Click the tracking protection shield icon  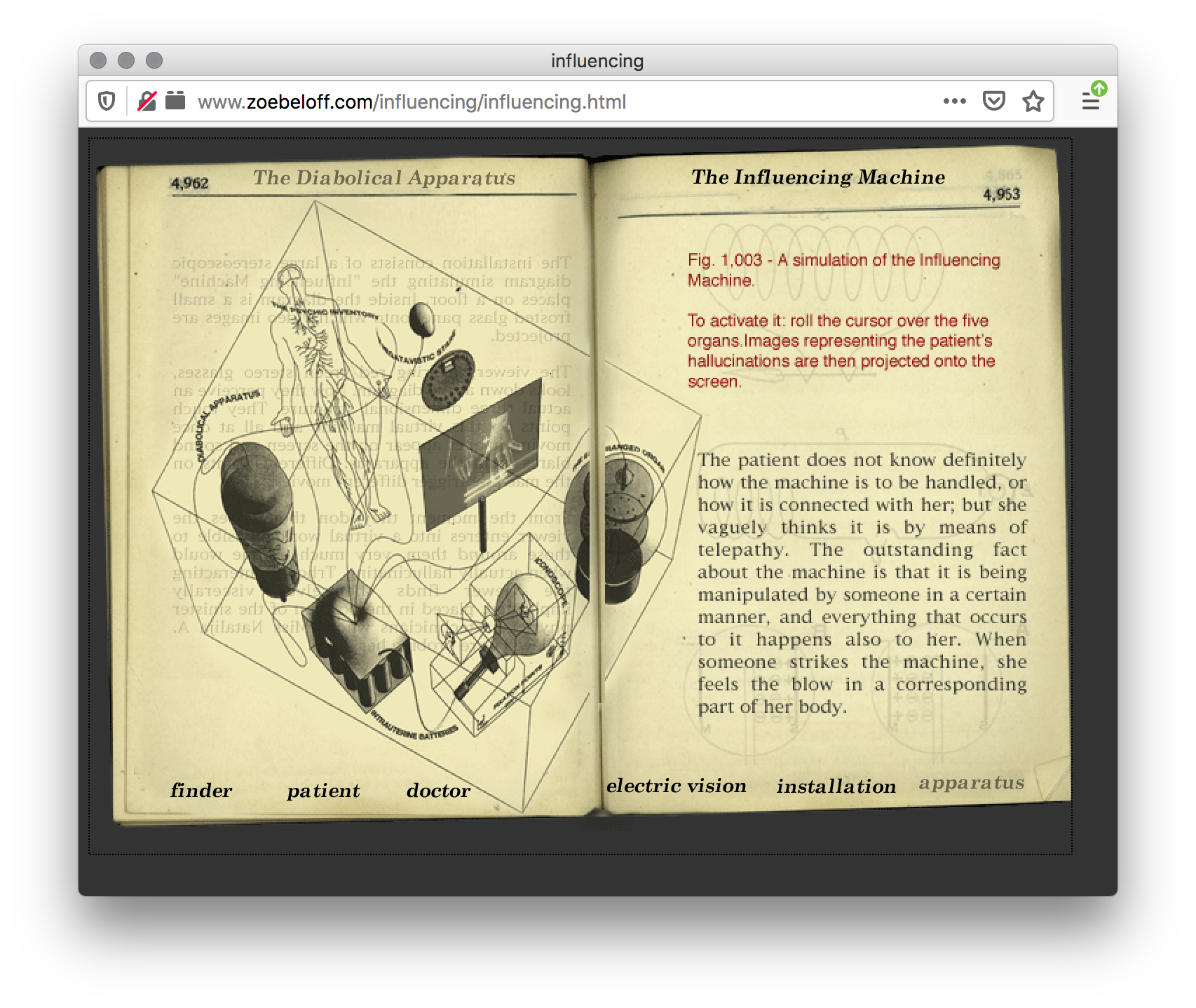pyautogui.click(x=107, y=102)
